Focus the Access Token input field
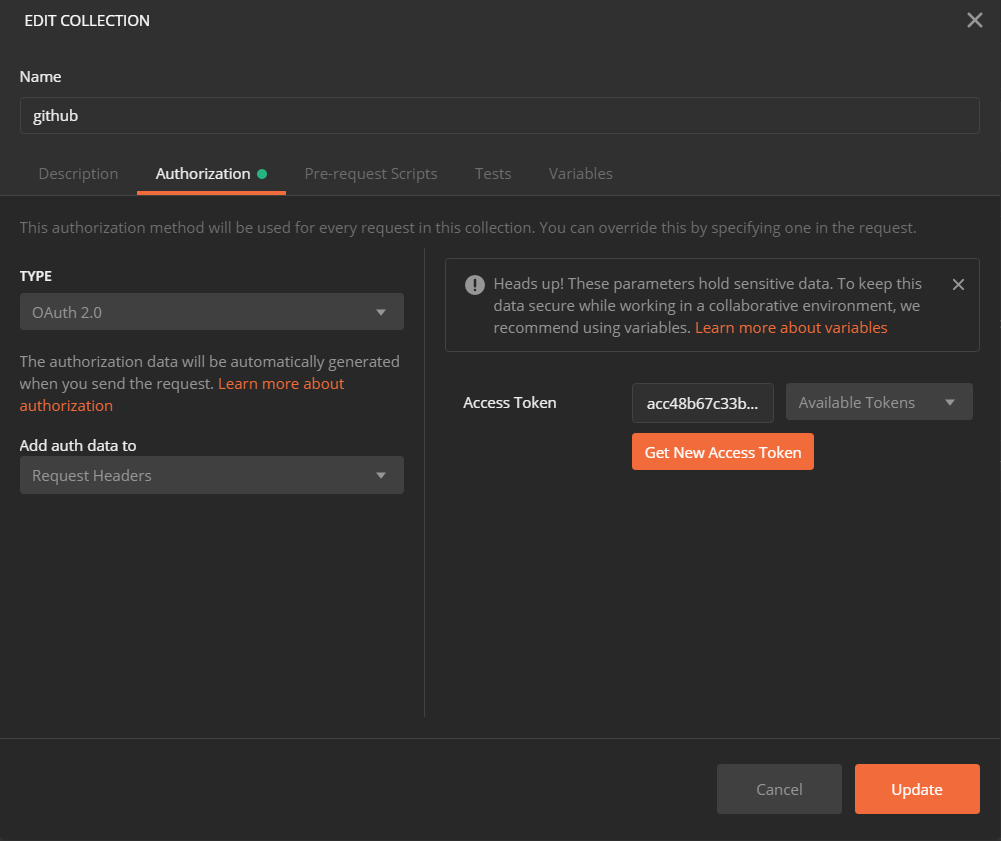Viewport: 1001px width, 841px height. click(x=702, y=403)
